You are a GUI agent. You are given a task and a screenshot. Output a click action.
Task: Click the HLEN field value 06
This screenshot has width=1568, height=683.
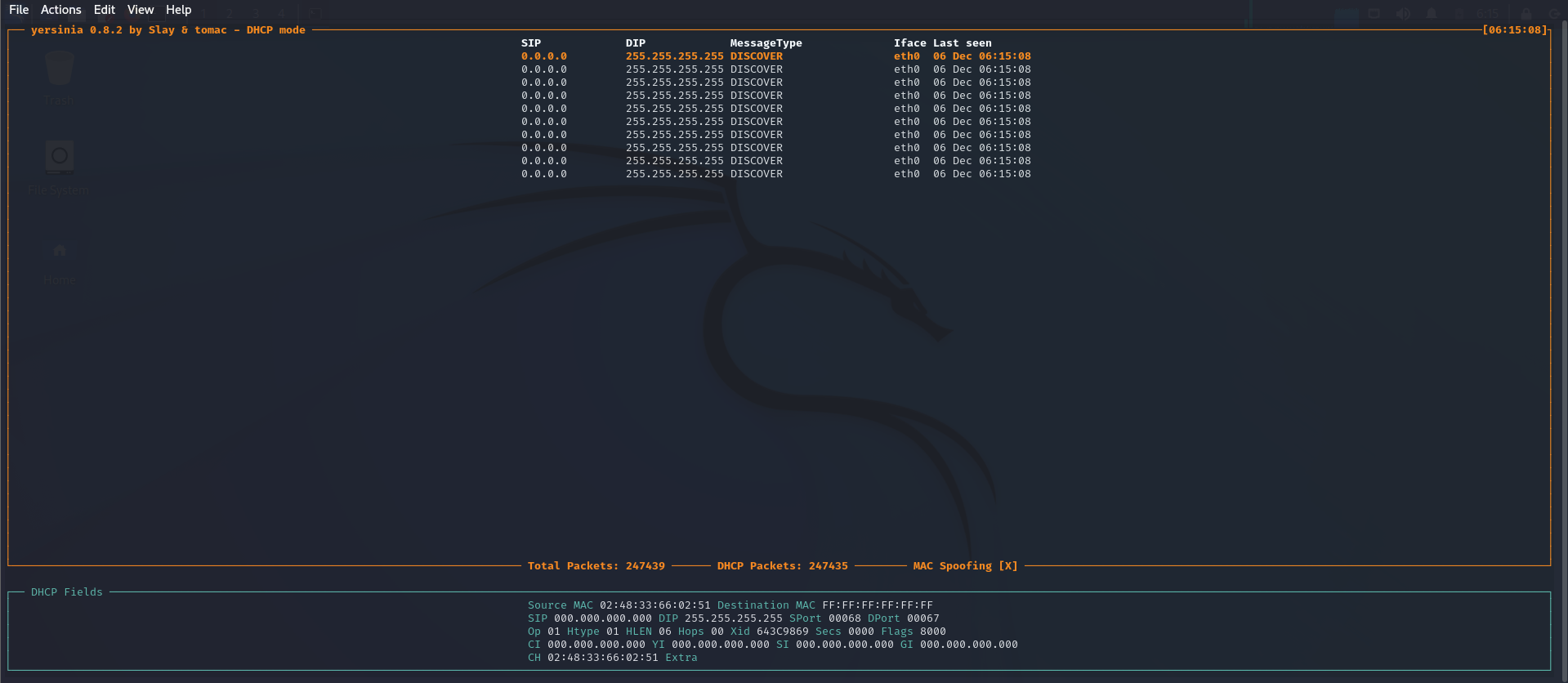coord(665,632)
